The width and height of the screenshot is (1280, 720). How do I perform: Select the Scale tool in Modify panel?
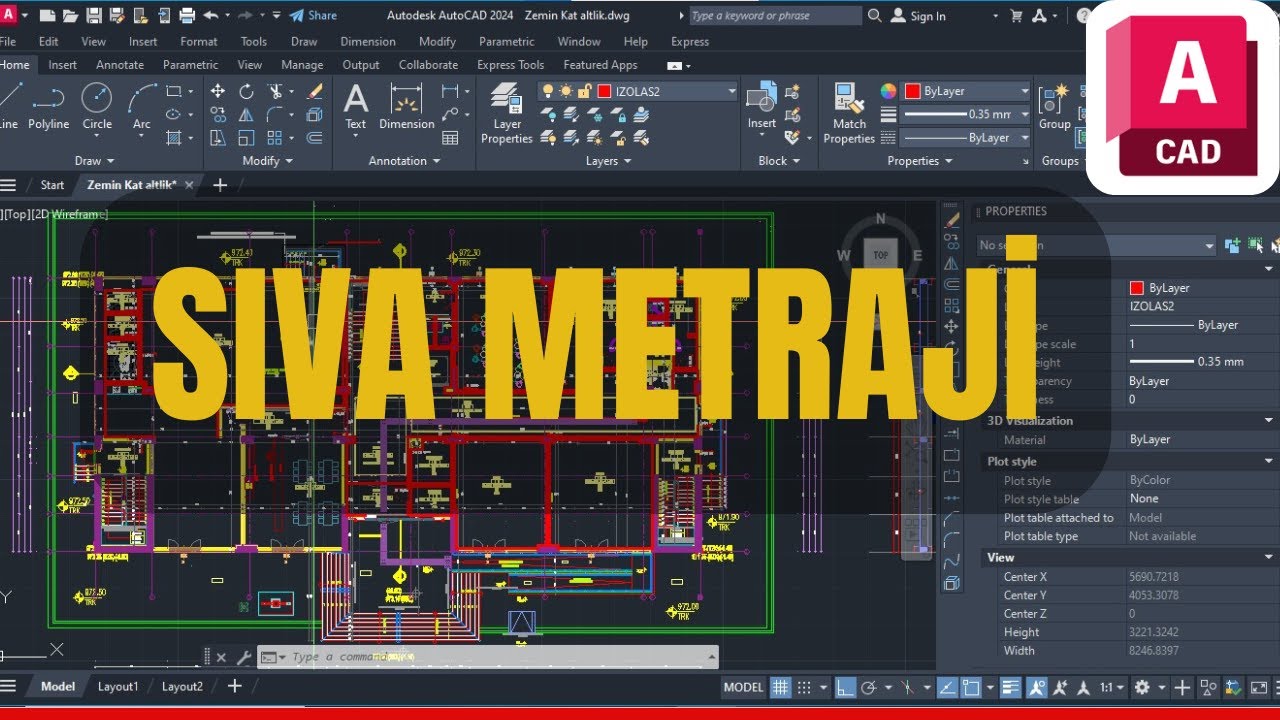(246, 138)
